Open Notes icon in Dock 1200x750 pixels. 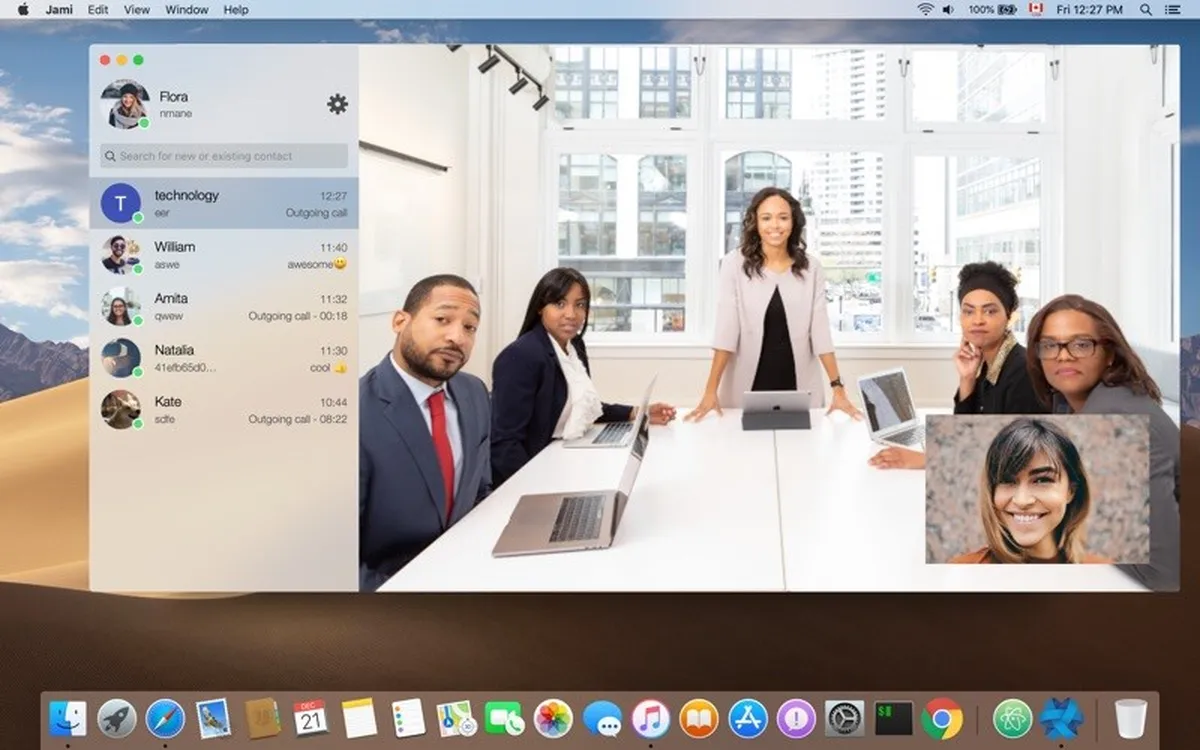coord(359,718)
